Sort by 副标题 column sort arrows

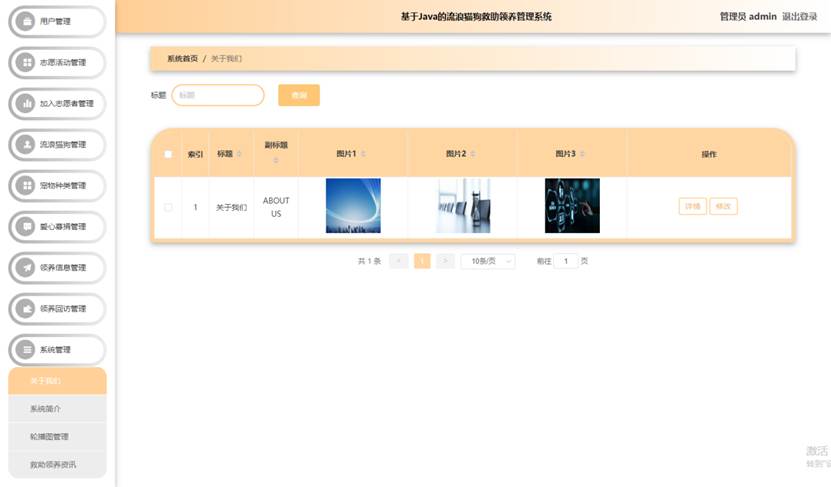[276, 160]
